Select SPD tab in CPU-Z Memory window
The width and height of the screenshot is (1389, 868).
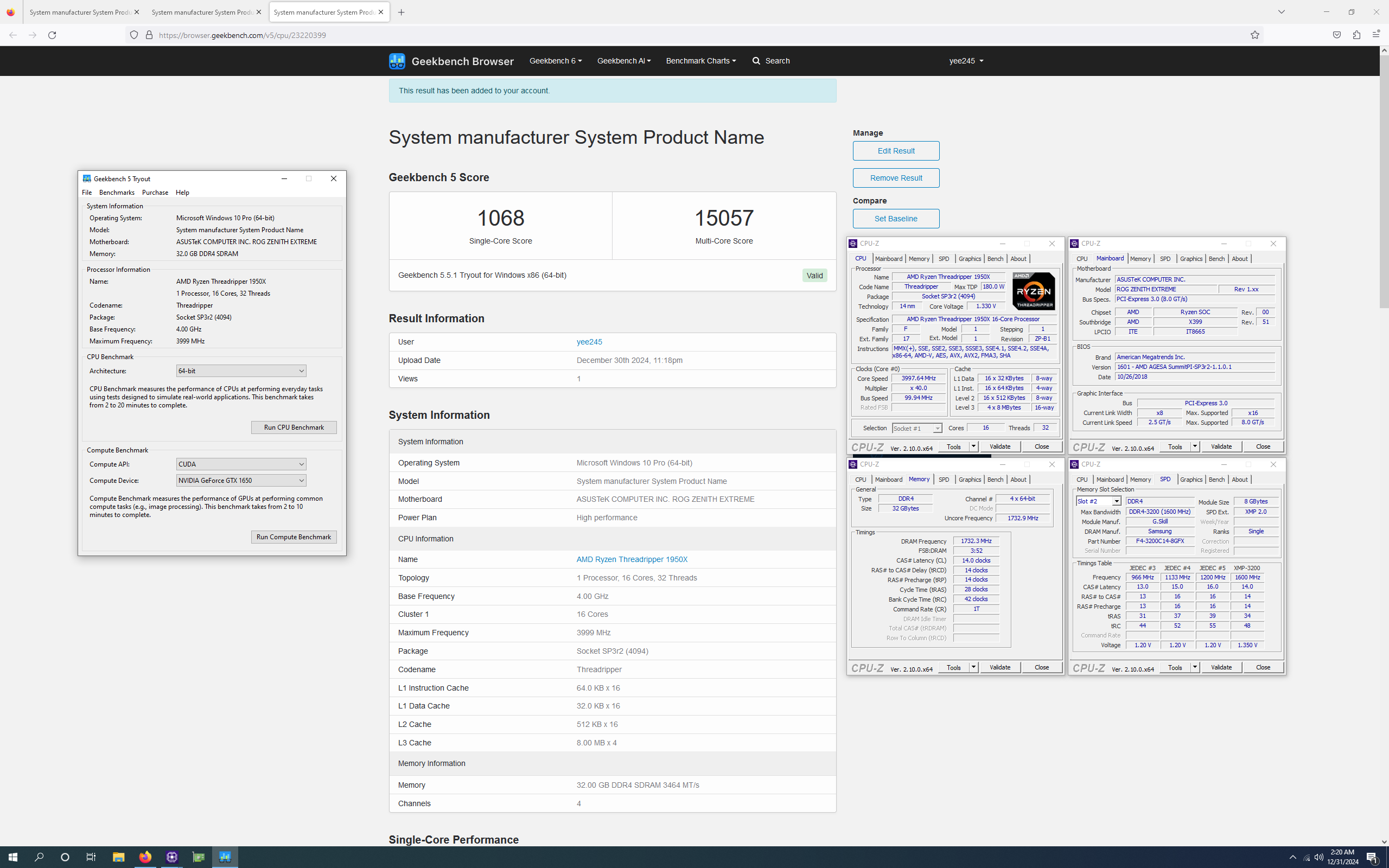(x=944, y=480)
